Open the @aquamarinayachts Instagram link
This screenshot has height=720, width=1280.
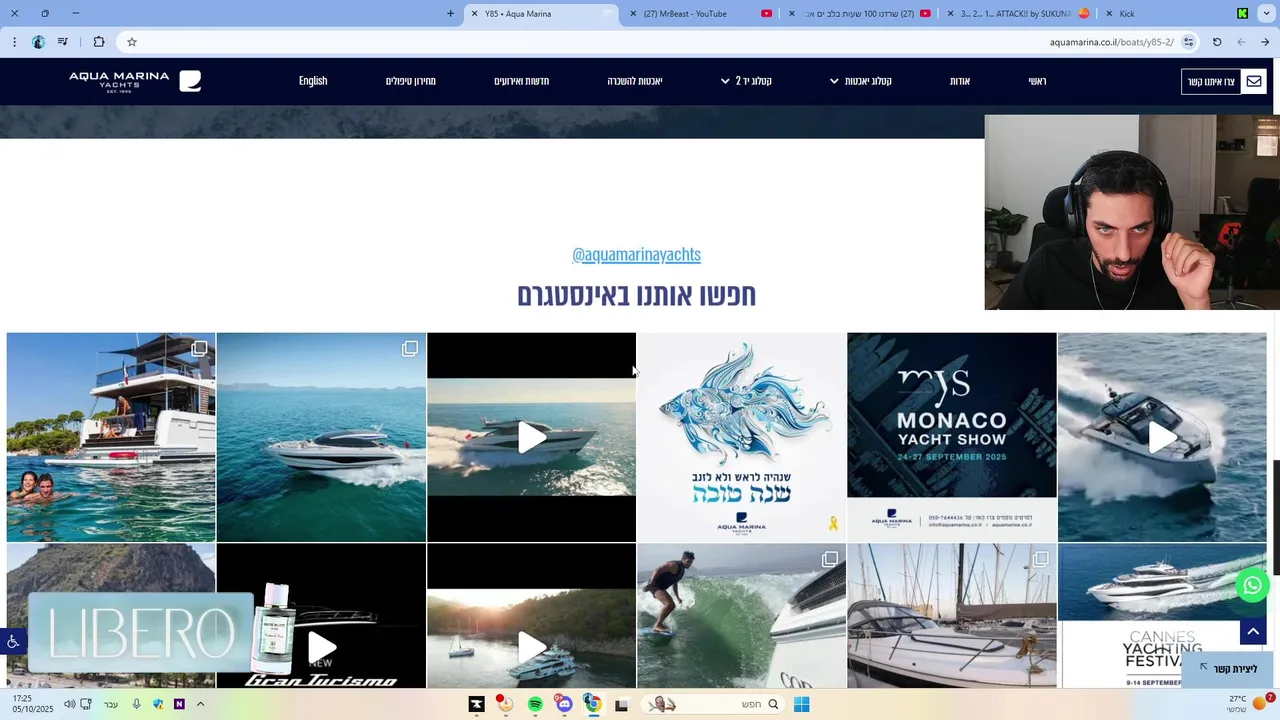tap(636, 254)
